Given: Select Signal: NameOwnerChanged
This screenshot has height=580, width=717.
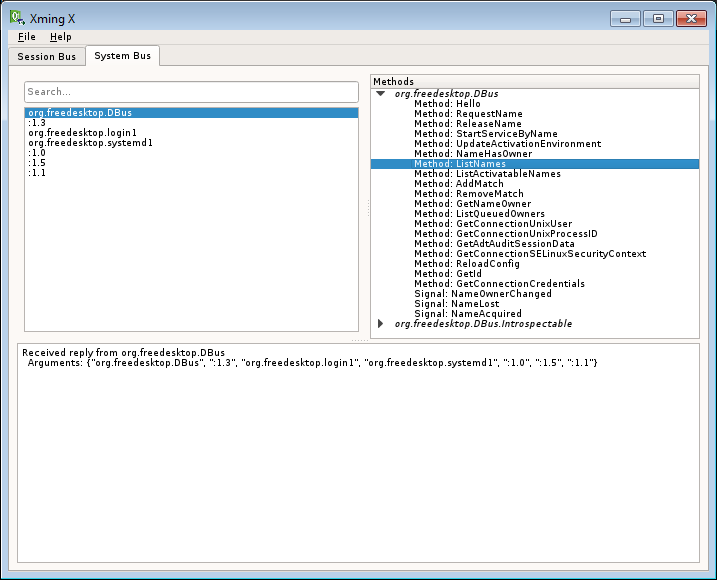Looking at the screenshot, I should pyautogui.click(x=483, y=295).
